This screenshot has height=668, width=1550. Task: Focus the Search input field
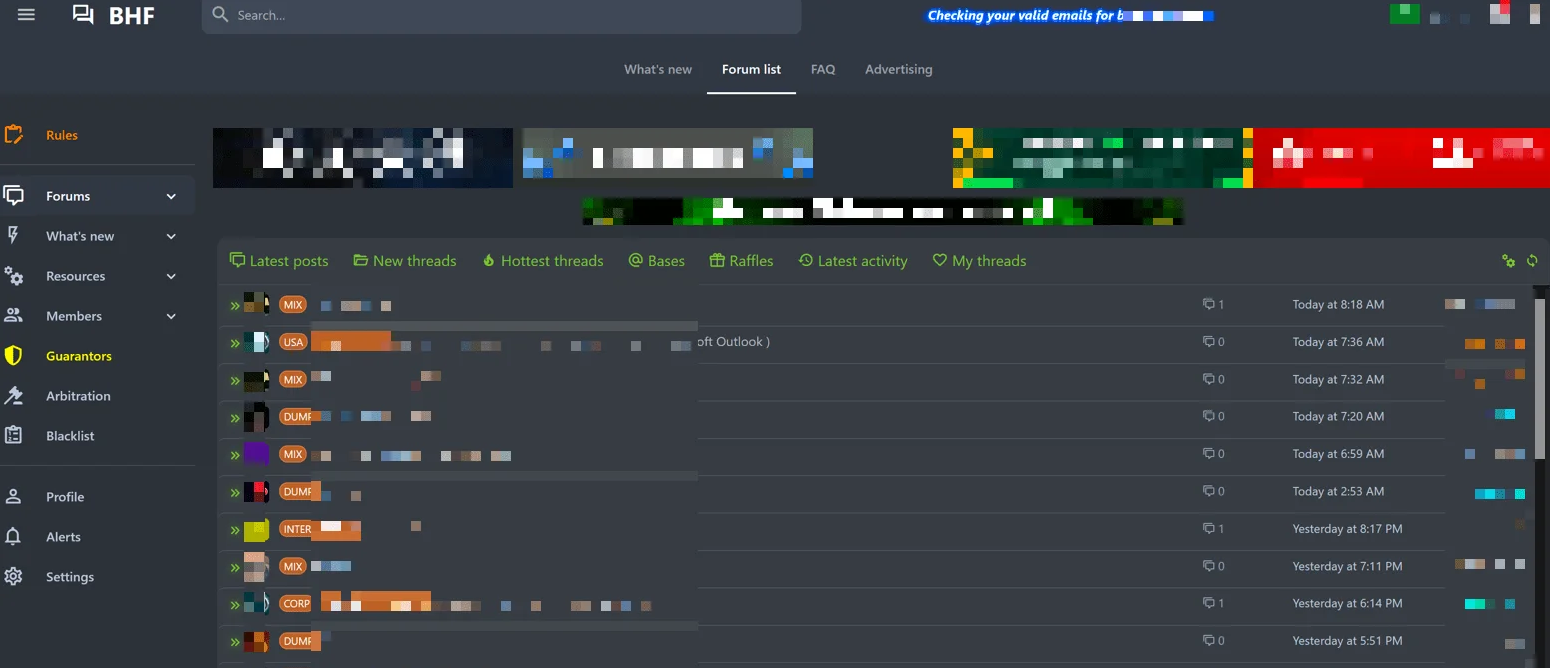501,16
